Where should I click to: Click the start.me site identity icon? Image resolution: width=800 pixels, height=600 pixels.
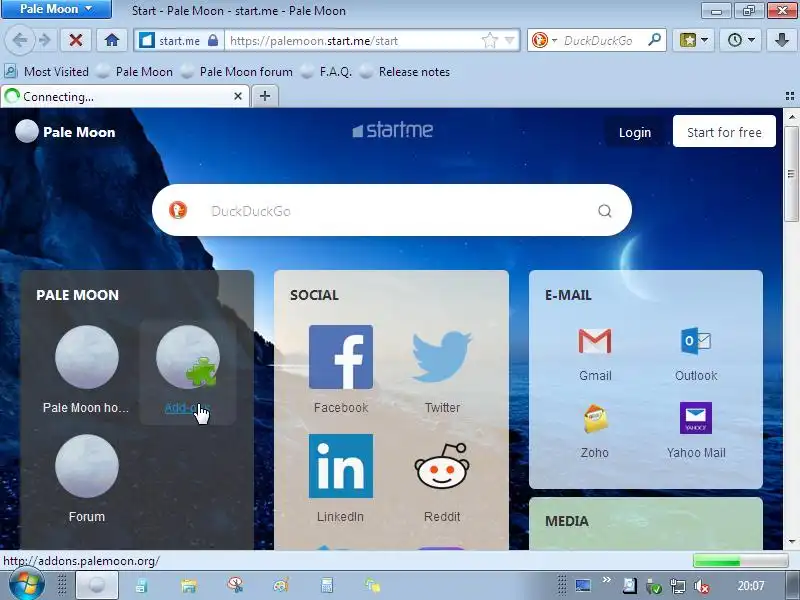[x=147, y=40]
